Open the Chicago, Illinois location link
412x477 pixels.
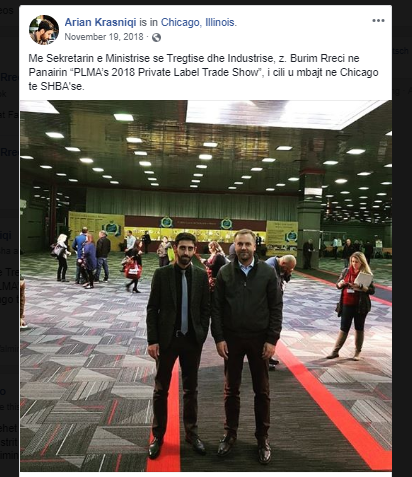pyautogui.click(x=198, y=22)
